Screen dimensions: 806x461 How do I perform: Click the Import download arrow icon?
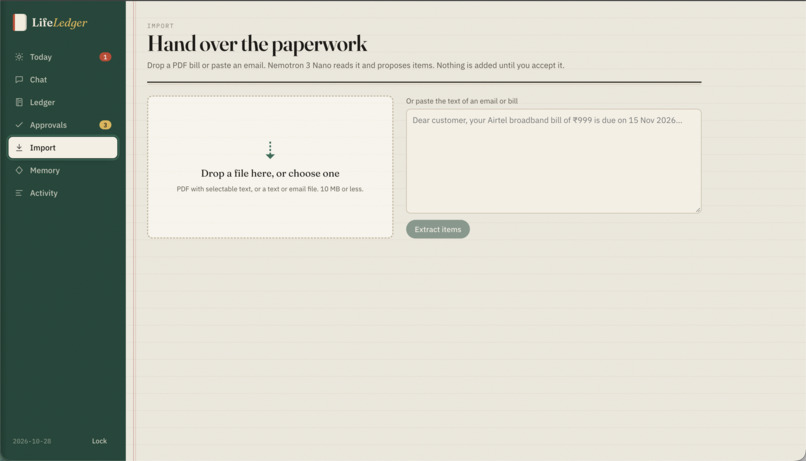pos(19,147)
